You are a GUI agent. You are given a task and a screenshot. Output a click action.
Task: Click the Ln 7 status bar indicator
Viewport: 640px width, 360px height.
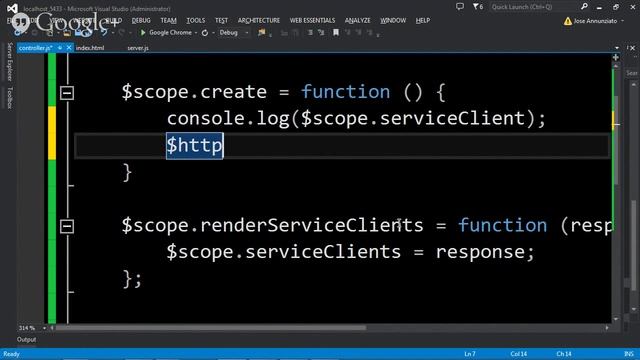click(470, 354)
